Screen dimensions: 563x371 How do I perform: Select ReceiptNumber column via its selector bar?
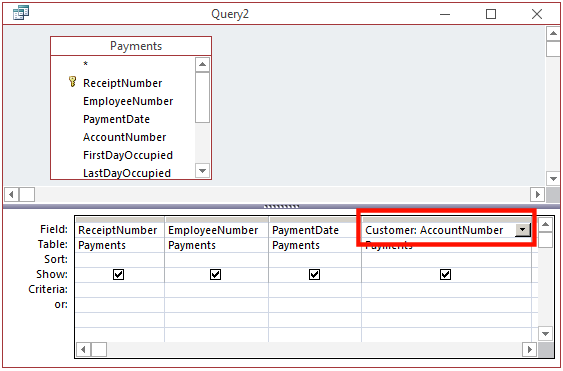click(120, 219)
